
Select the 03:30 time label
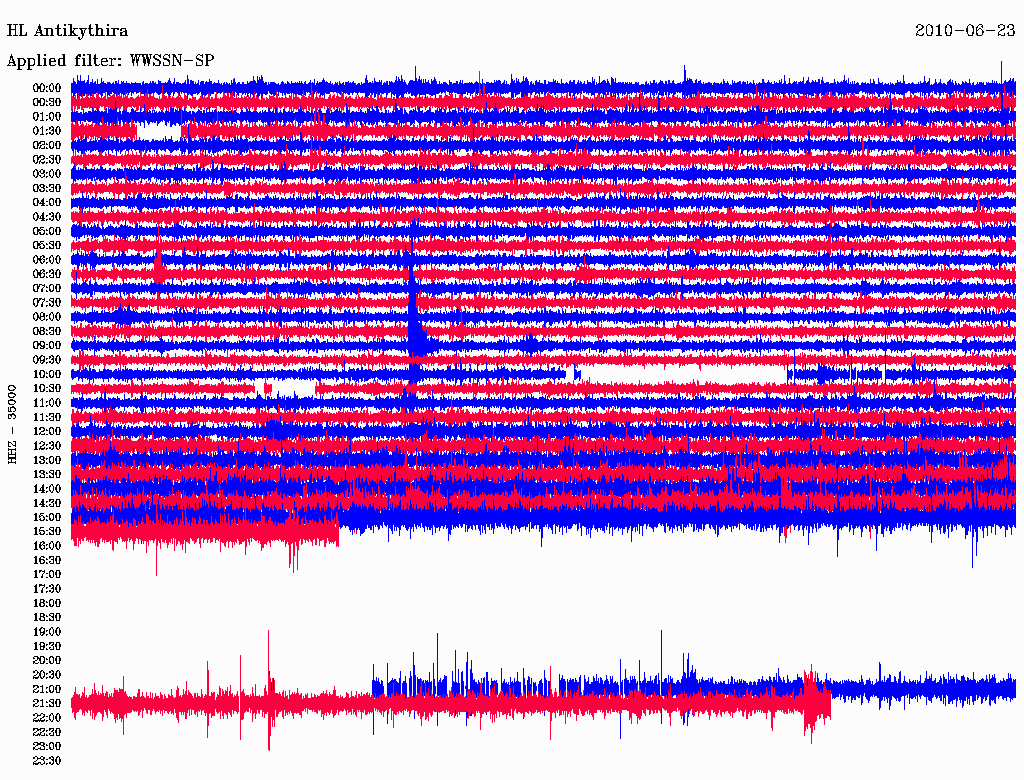coord(47,188)
